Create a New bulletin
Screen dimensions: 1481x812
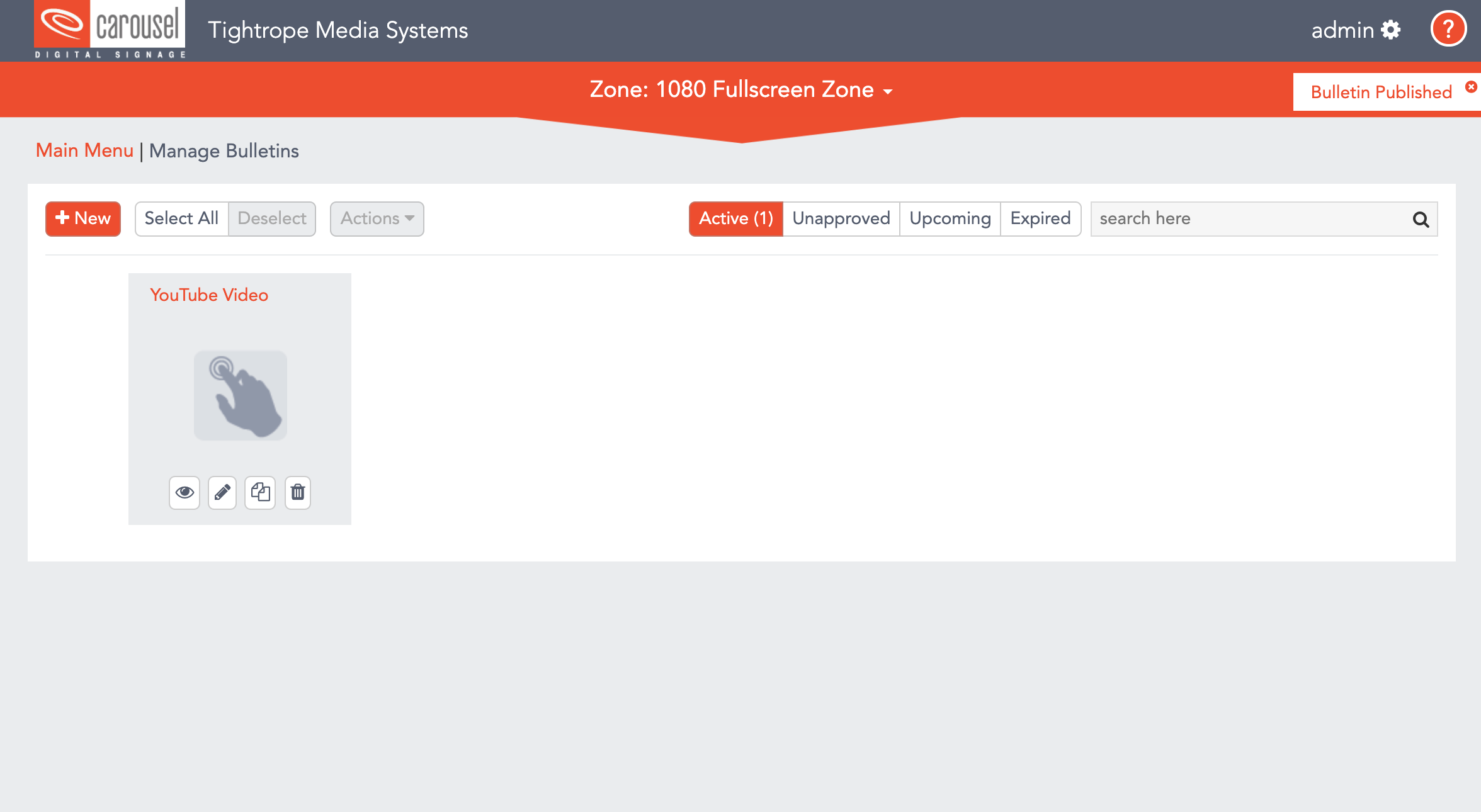[x=83, y=218]
